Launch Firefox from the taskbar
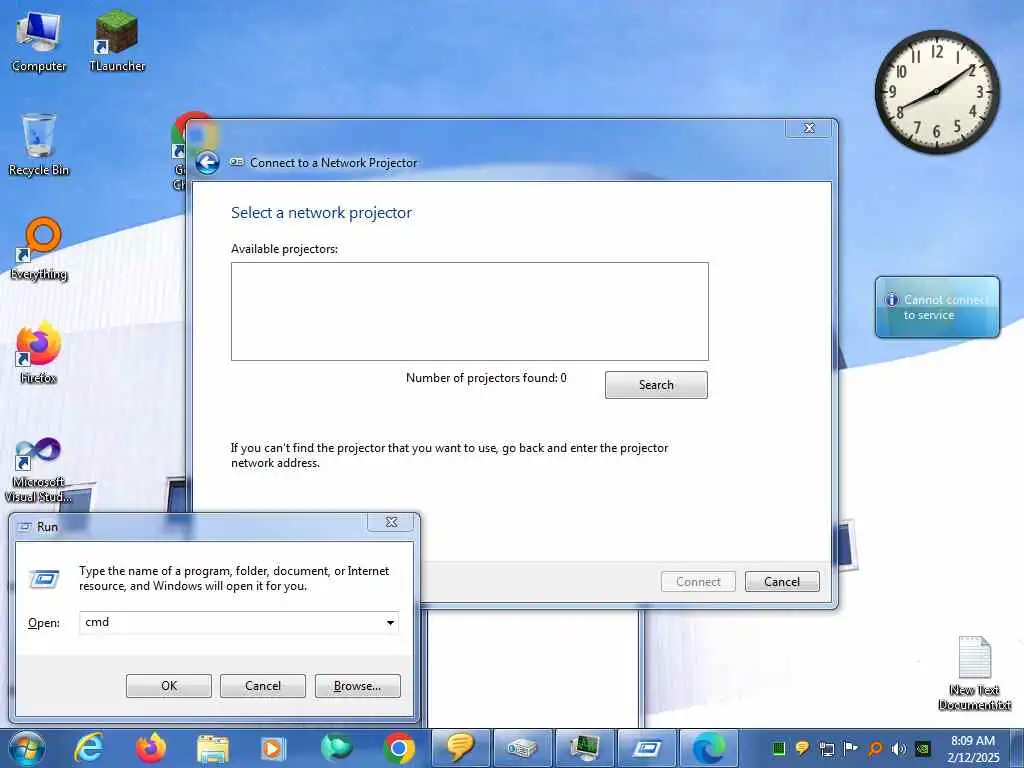1024x768 pixels. (151, 748)
